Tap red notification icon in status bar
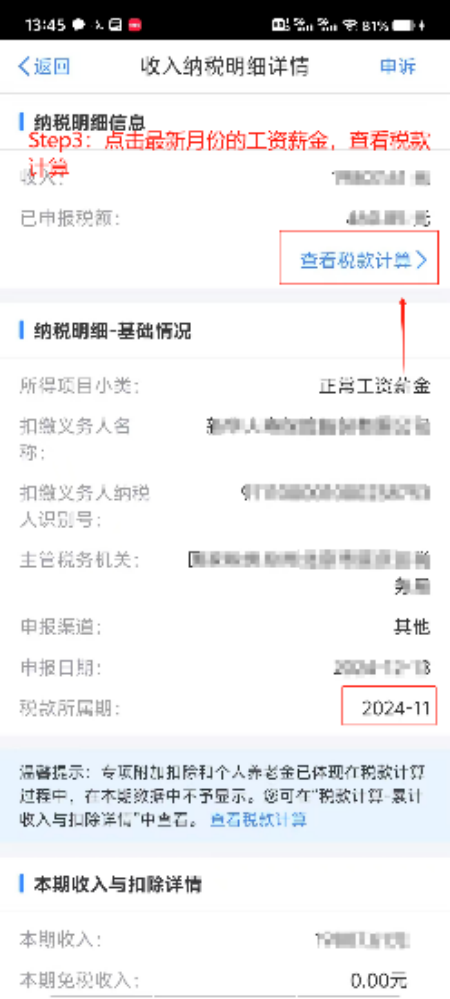This screenshot has width=450, height=999. coord(135,25)
